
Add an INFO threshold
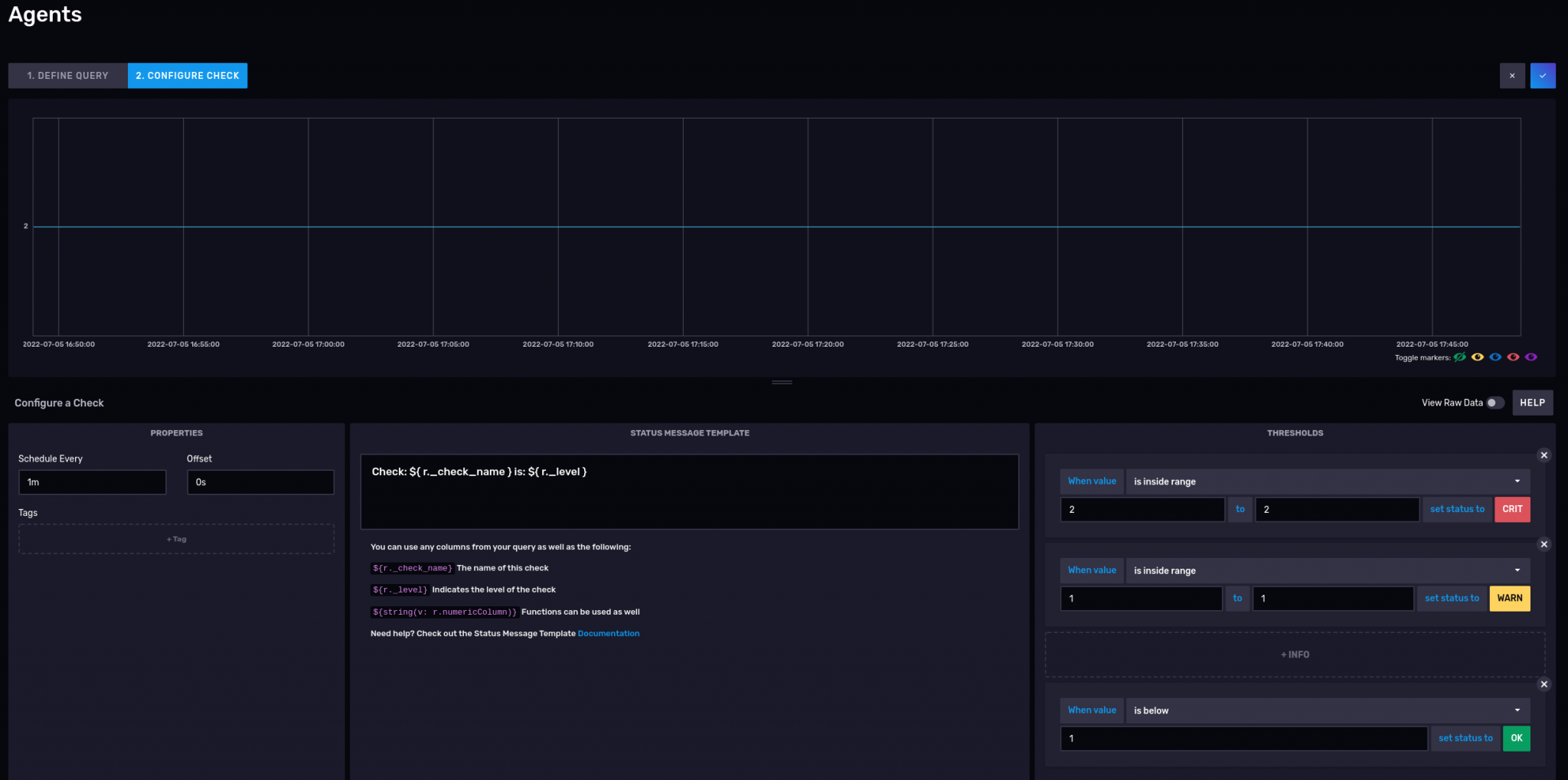tap(1295, 654)
